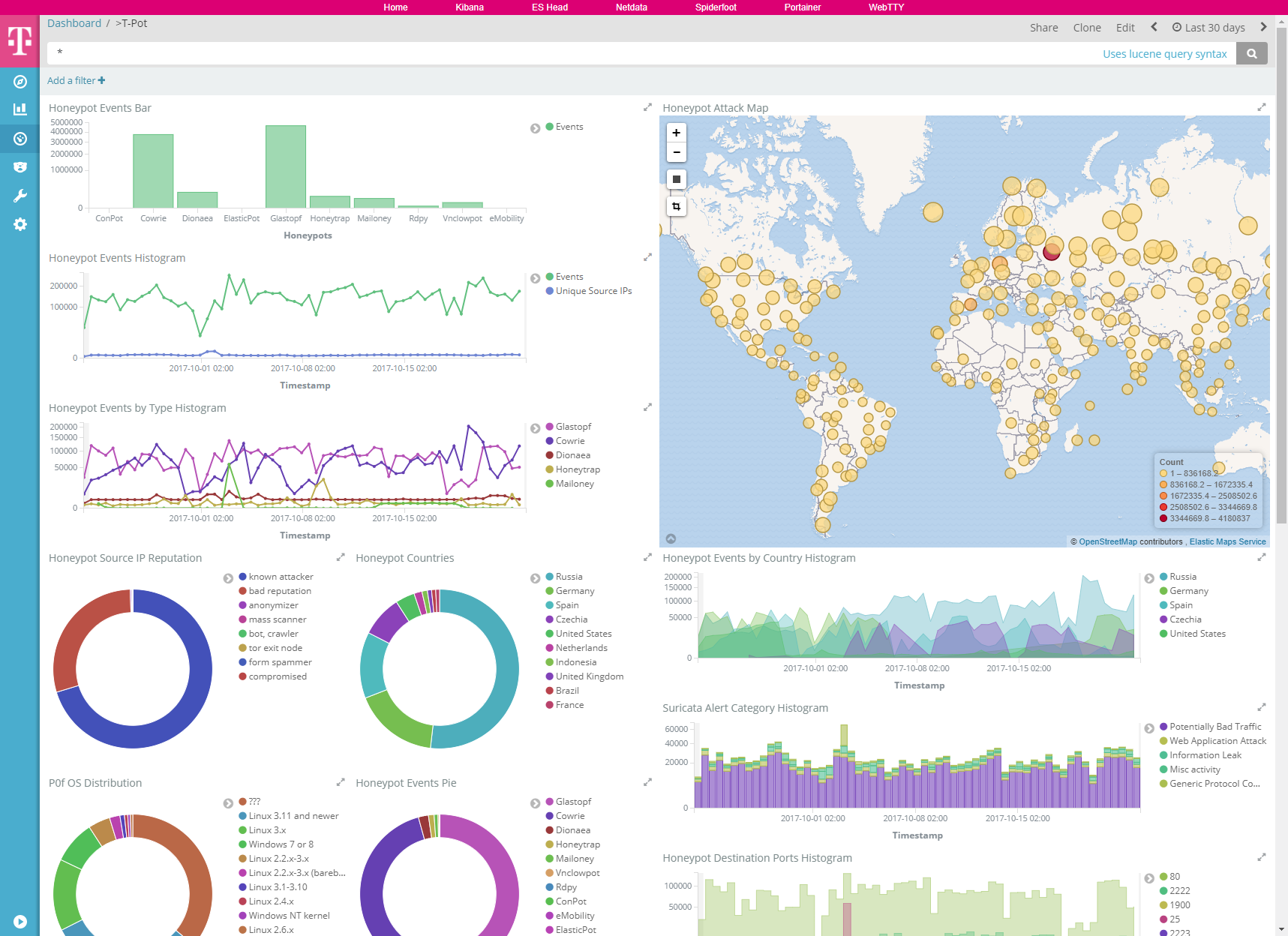Image resolution: width=1288 pixels, height=936 pixels.
Task: Open the Last 30 days time picker
Action: 1208,28
